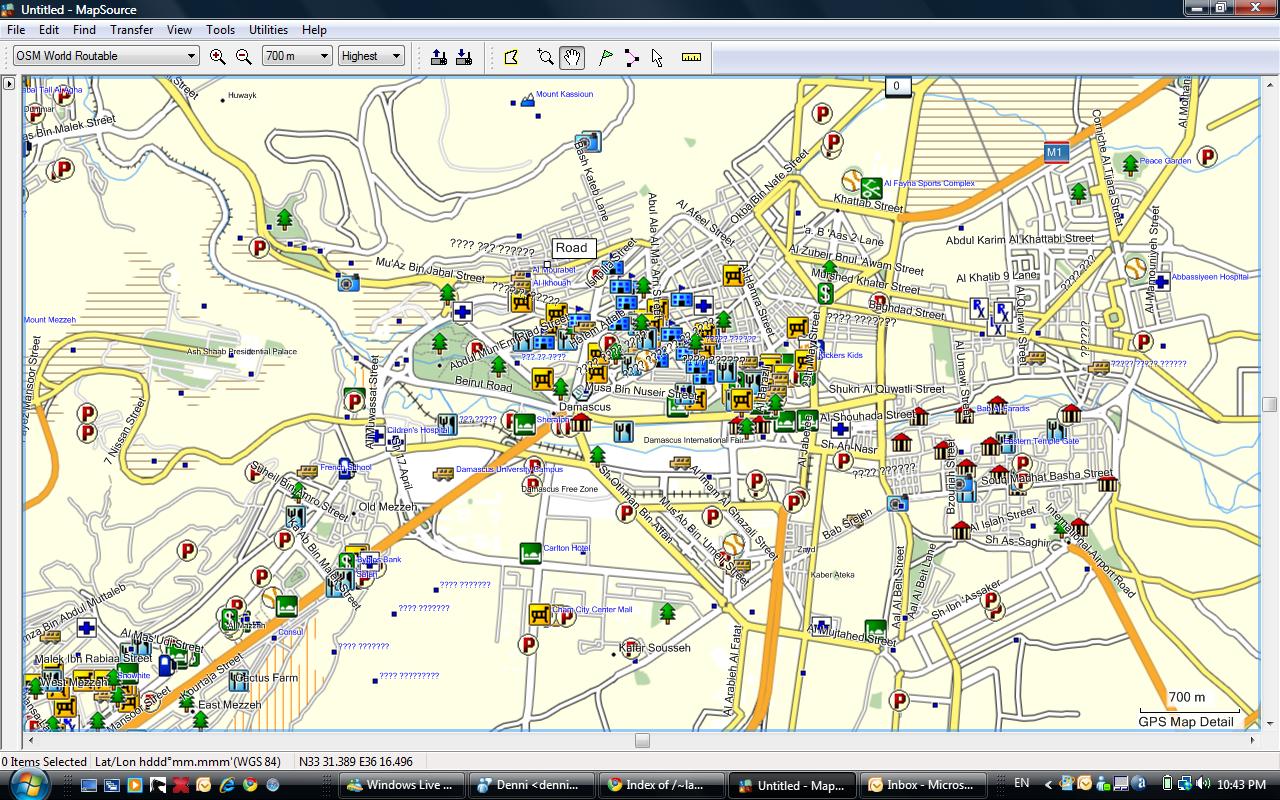Screen dimensions: 1280x800
Task: Open the View menu
Action: [179, 30]
